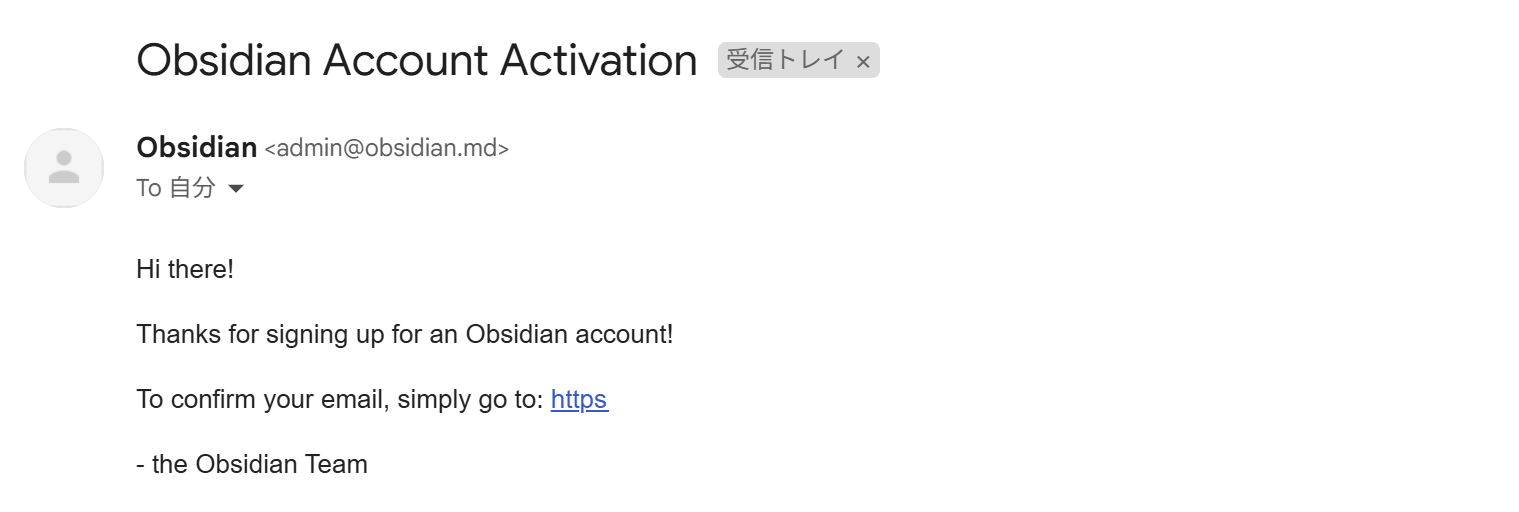
Task: Click the To 自分 recipient text
Action: (176, 188)
